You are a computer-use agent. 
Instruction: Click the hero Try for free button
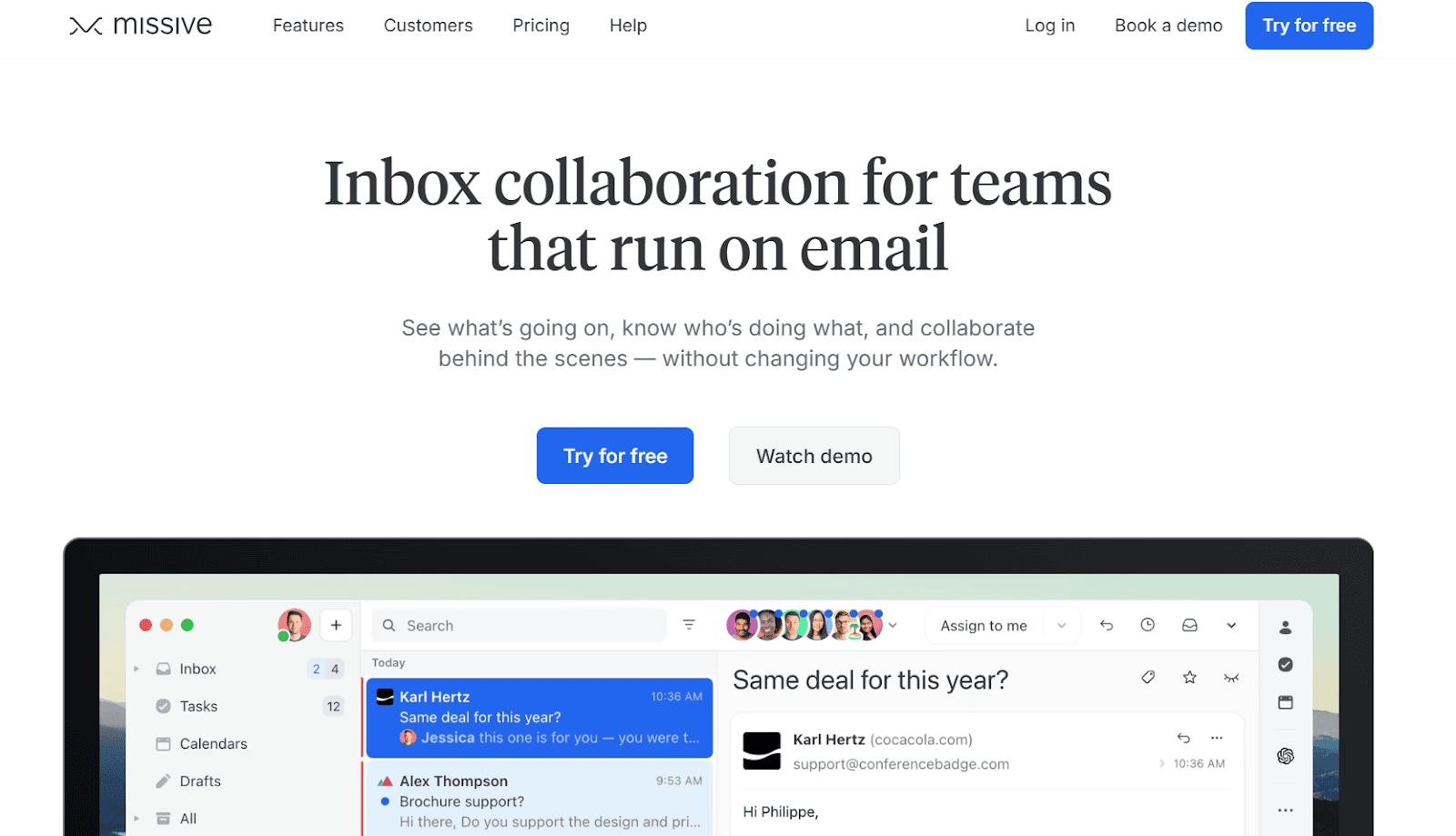[x=615, y=456]
